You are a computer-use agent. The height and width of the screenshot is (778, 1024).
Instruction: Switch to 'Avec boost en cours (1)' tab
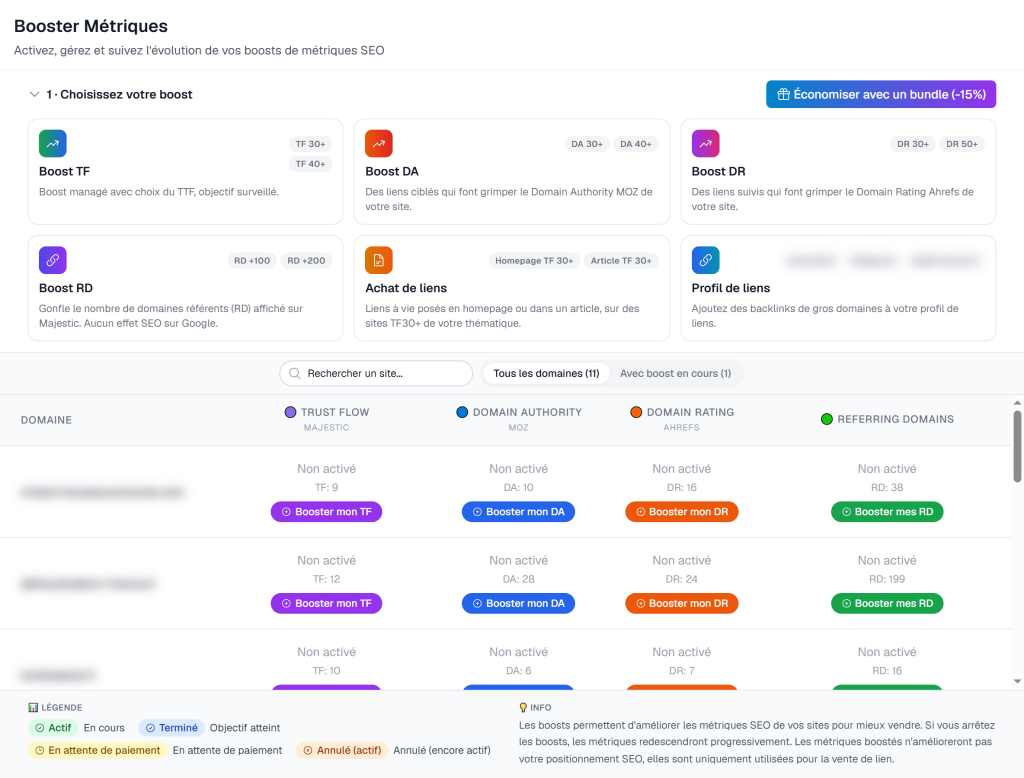(x=675, y=374)
